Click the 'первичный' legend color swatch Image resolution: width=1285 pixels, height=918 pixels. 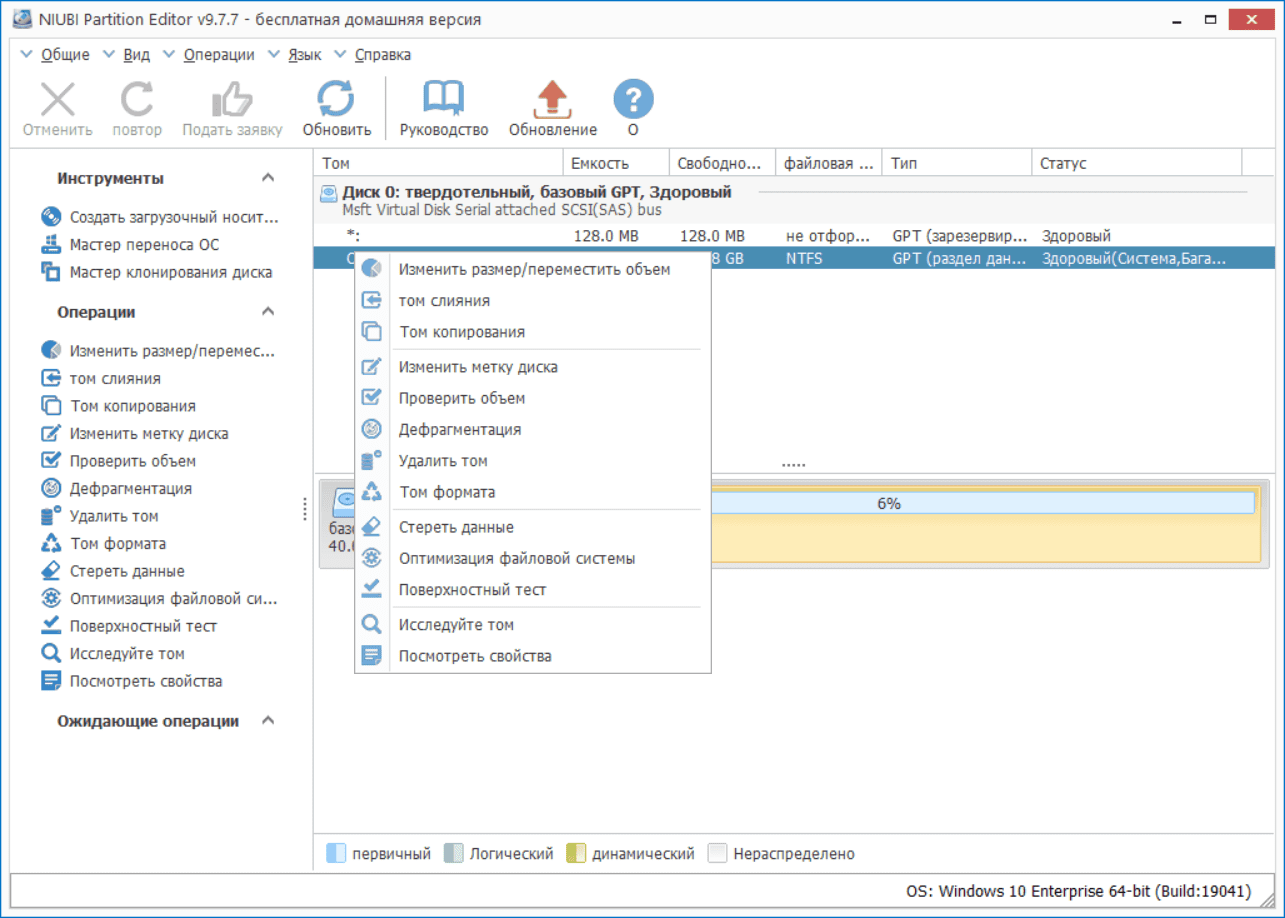(336, 854)
